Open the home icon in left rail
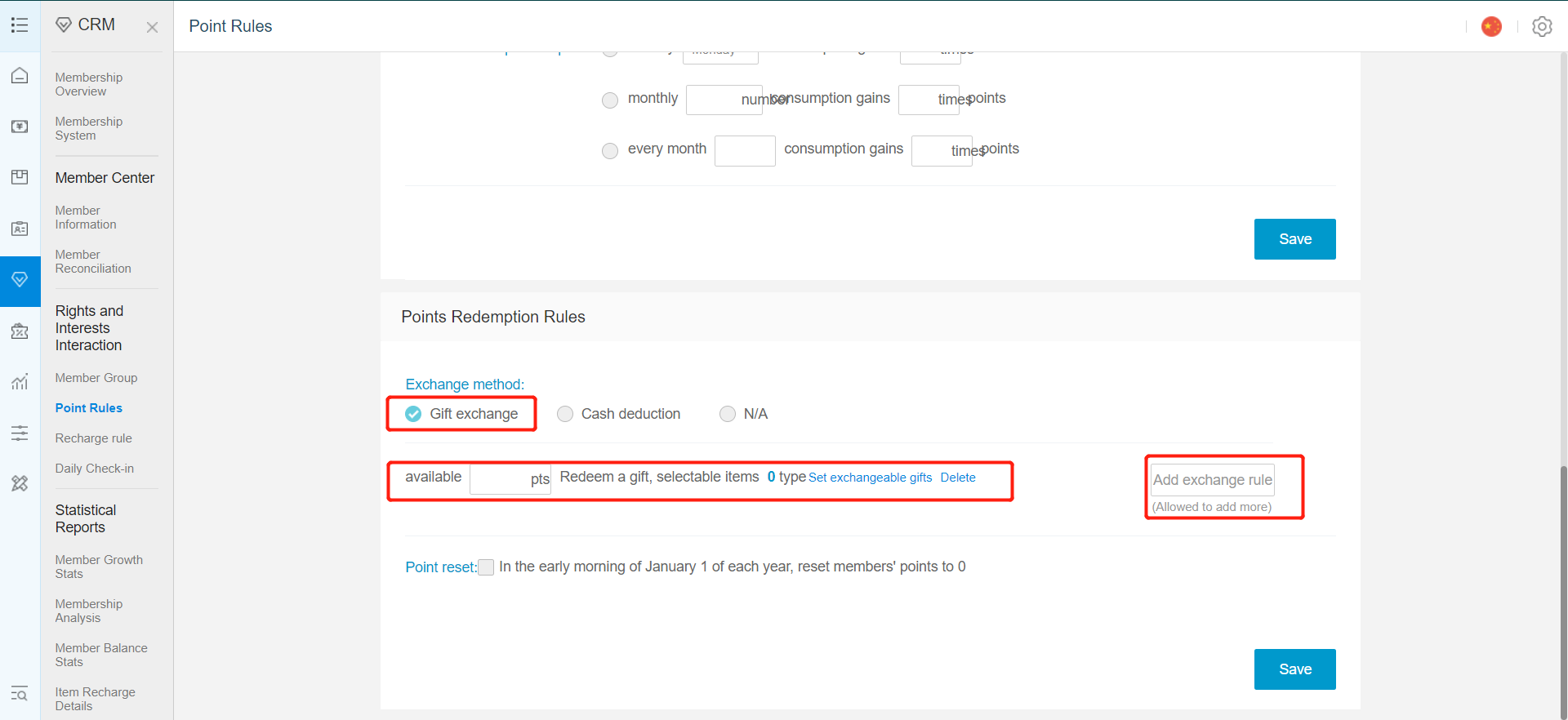The image size is (1568, 720). 20,76
